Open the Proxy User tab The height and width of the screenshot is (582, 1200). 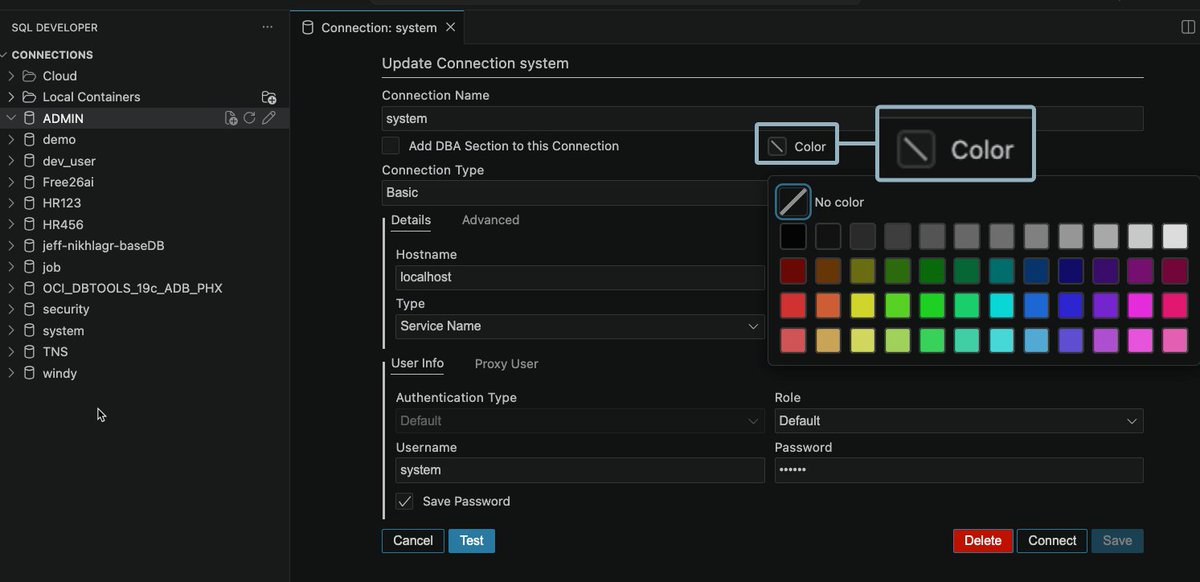pos(506,364)
